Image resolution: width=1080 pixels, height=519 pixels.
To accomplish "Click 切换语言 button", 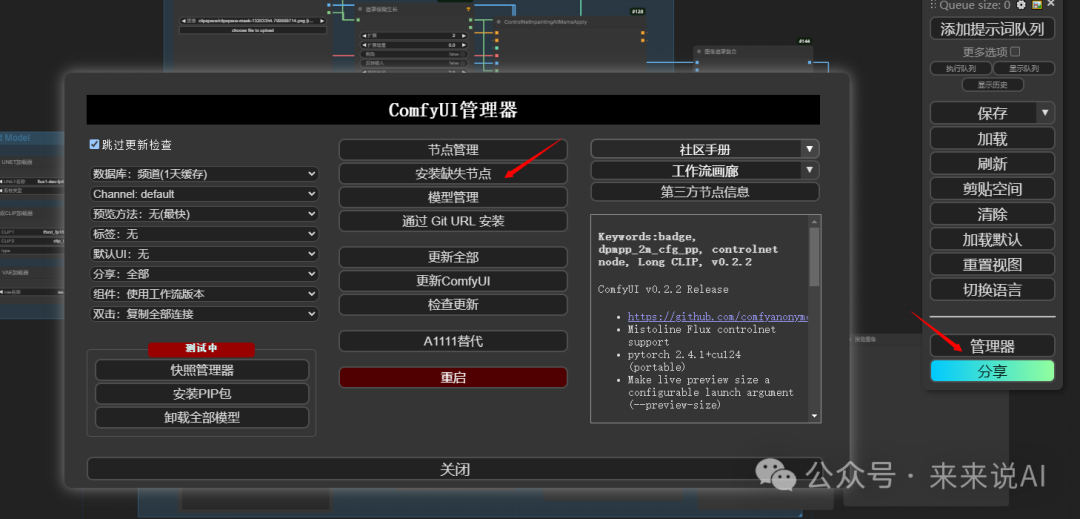I will click(x=993, y=289).
